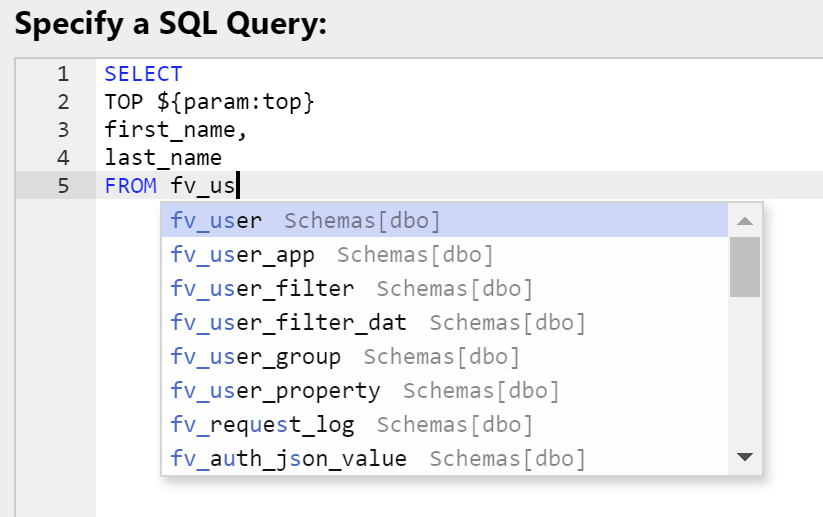Click scrollbar track below the thumb
823x517 pixels.
coord(745,369)
